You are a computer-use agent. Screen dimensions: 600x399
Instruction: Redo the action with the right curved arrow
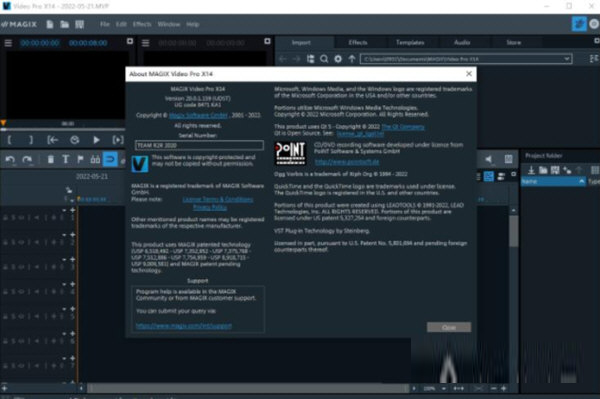coord(27,160)
